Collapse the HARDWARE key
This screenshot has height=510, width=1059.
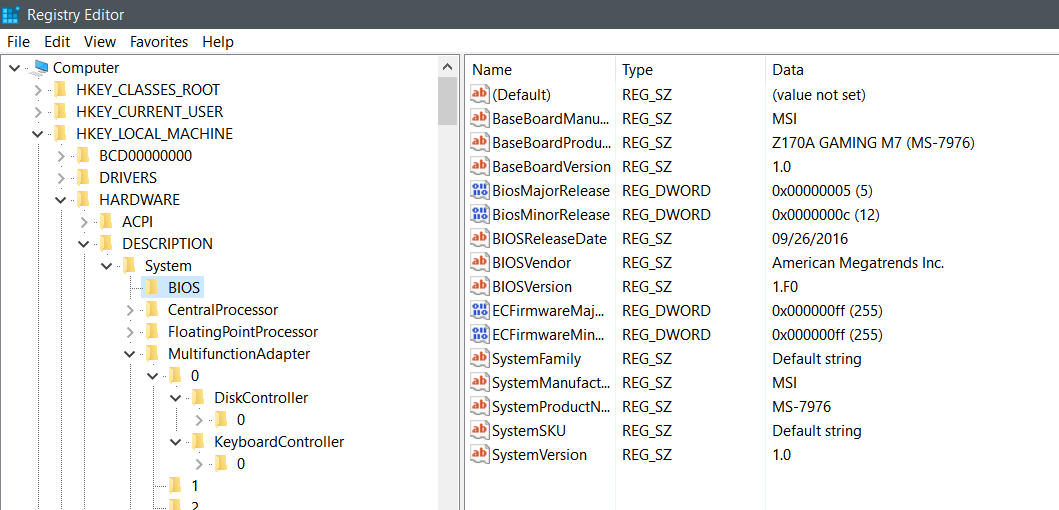point(61,200)
